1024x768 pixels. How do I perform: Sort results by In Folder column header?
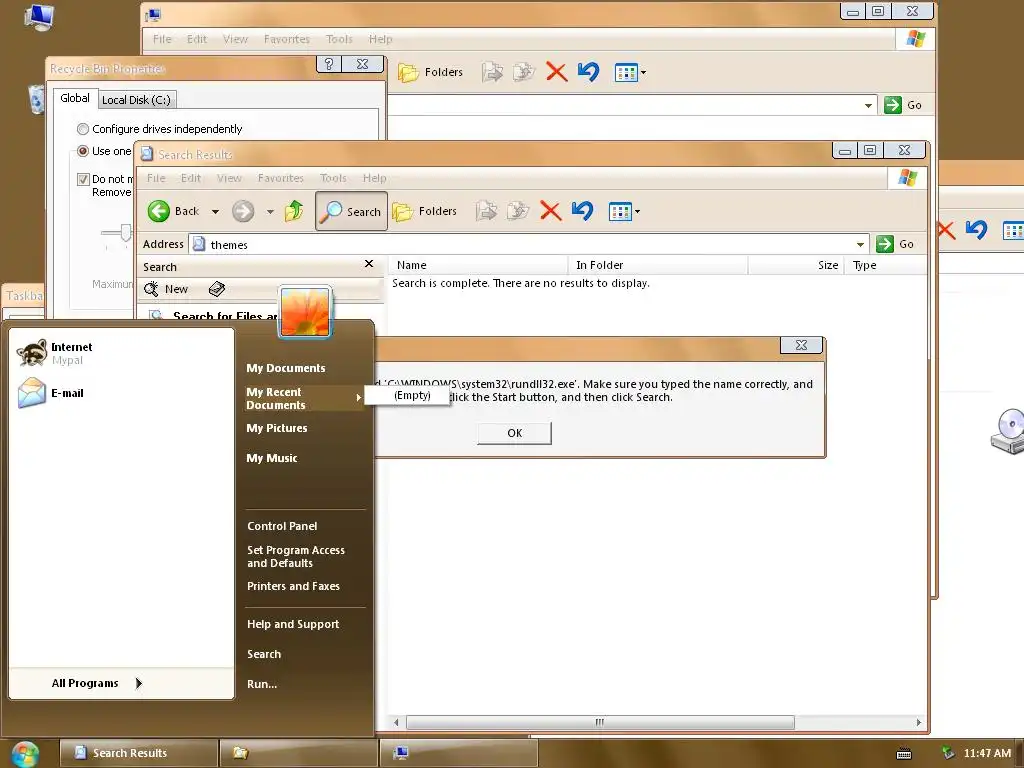[658, 264]
